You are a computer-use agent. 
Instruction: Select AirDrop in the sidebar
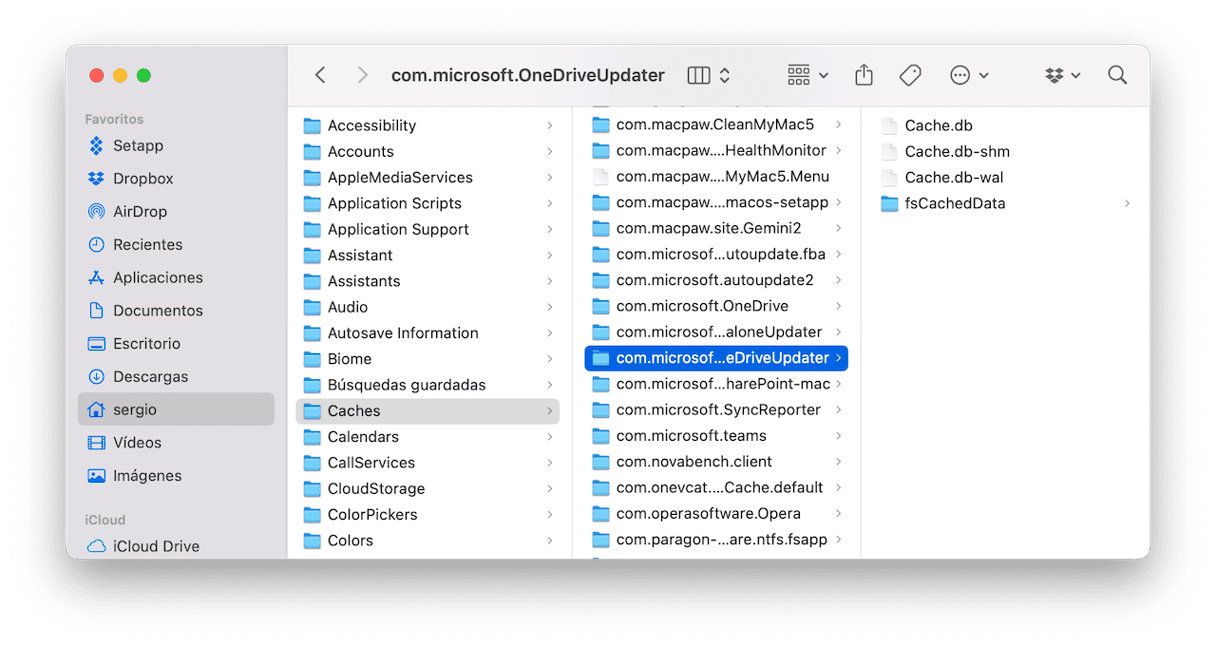point(139,212)
